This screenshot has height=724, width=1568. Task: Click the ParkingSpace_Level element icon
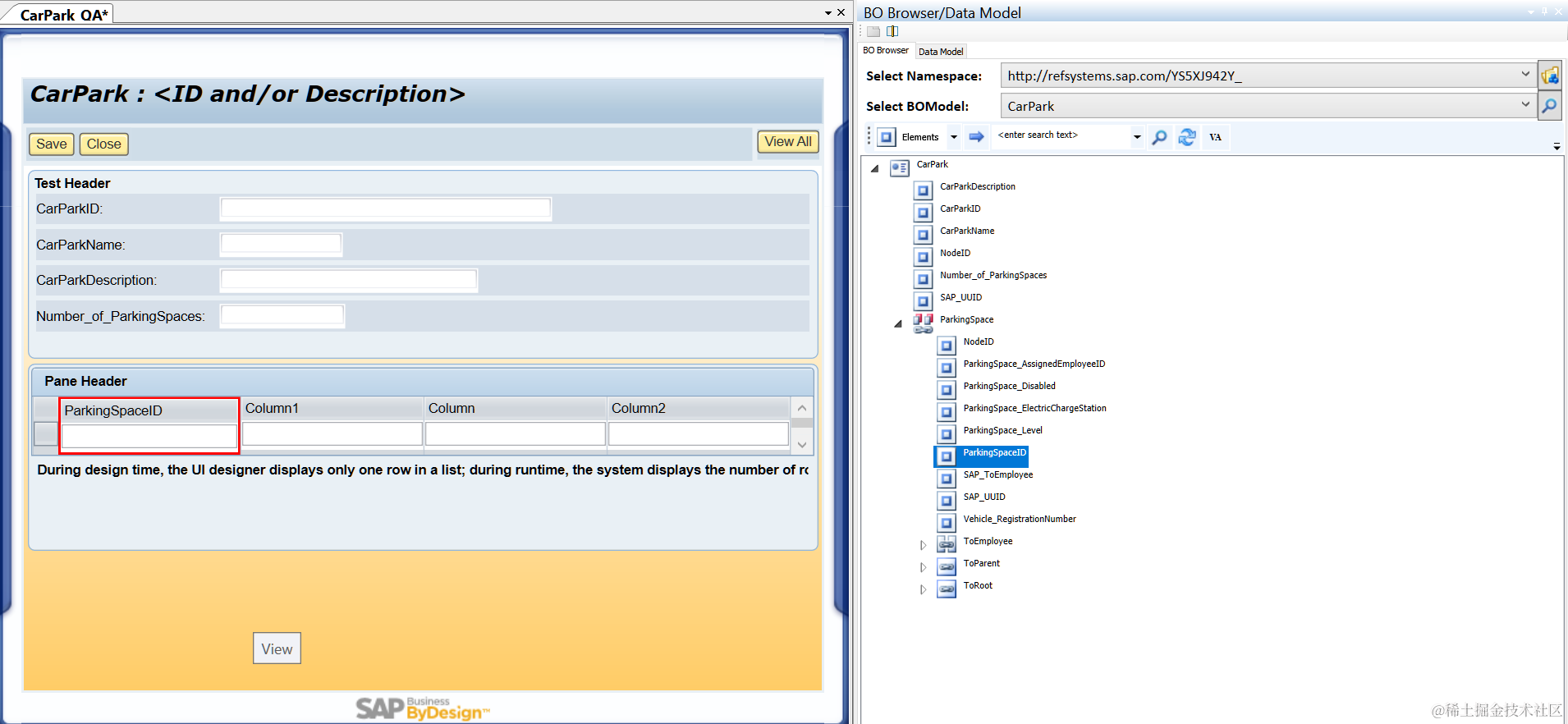click(x=947, y=434)
